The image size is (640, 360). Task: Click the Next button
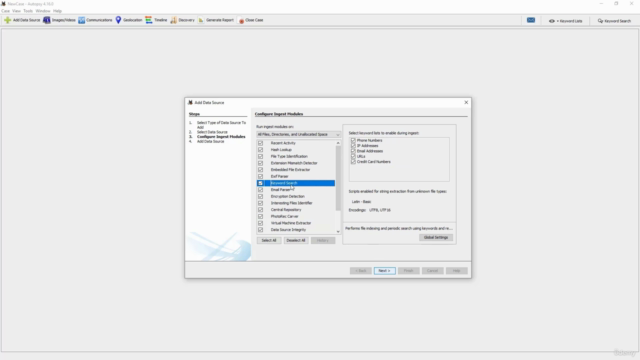[384, 271]
